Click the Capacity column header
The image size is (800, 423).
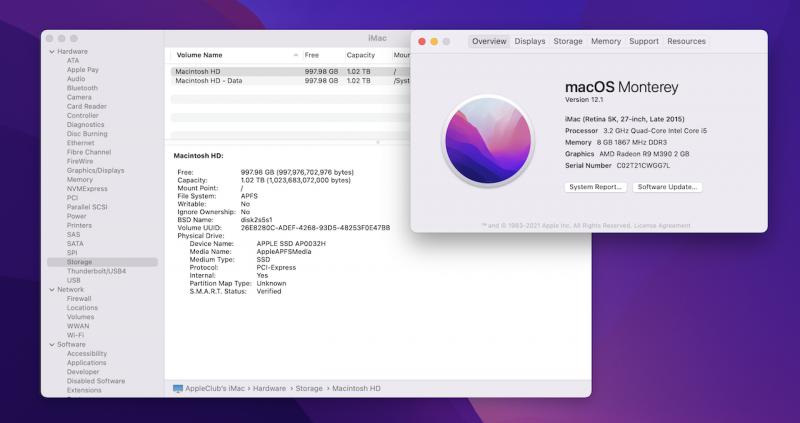[x=361, y=55]
